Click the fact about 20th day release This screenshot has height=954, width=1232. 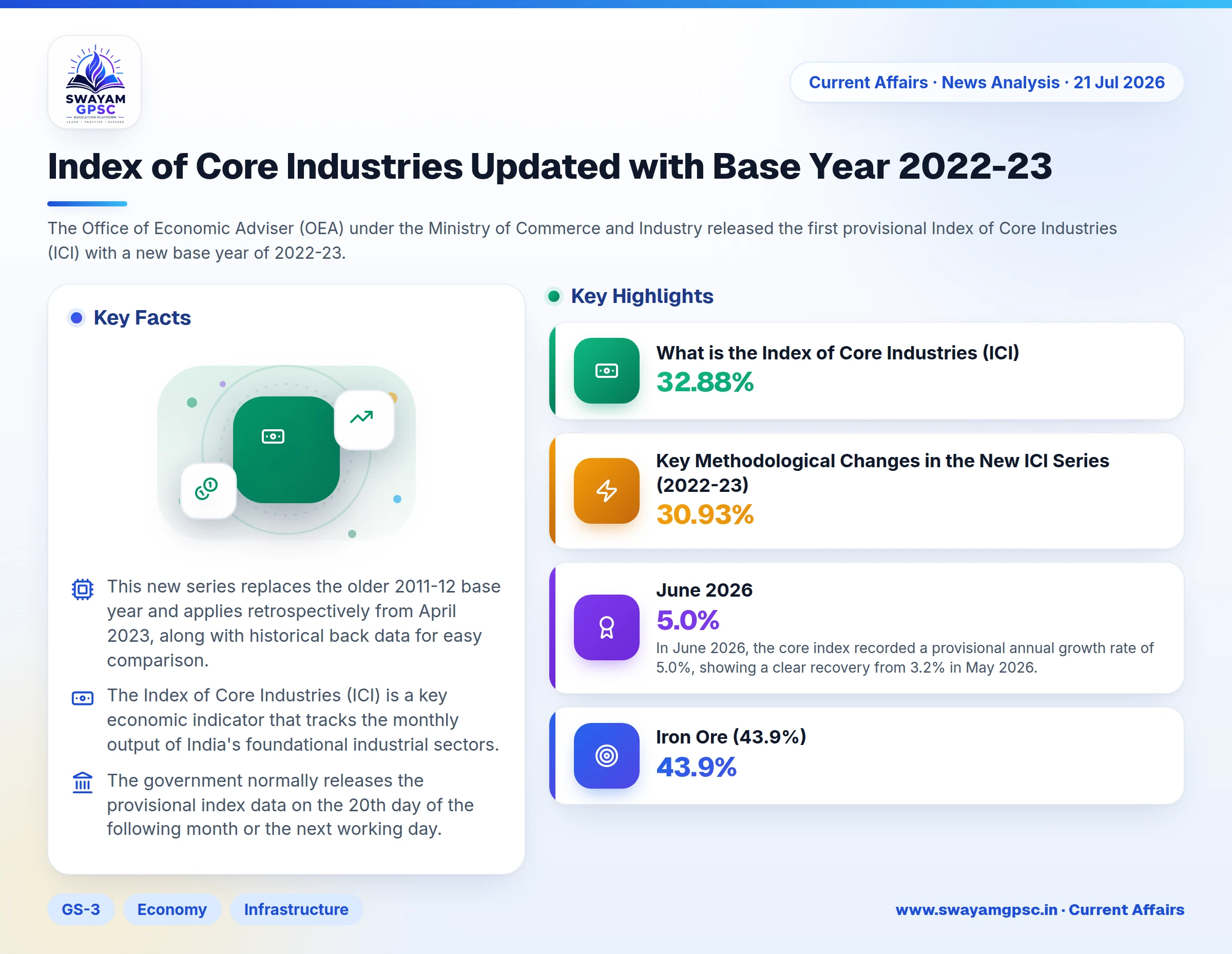tap(290, 805)
